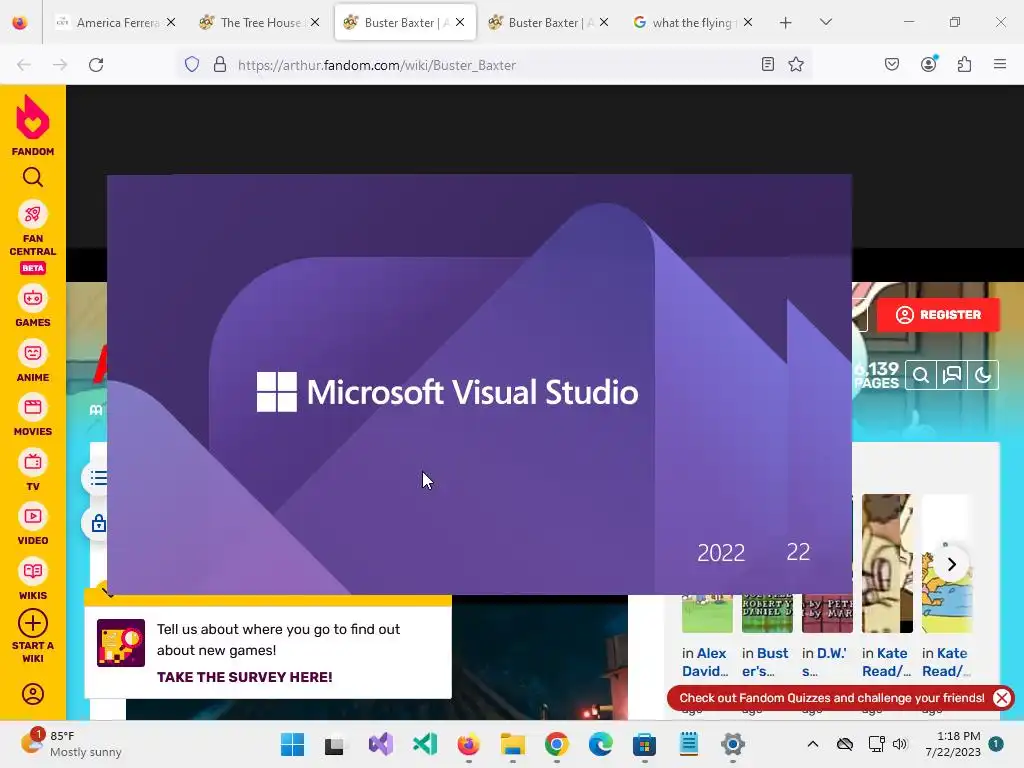This screenshot has height=768, width=1024.
Task: Open Visual Studio from taskbar
Action: point(381,744)
